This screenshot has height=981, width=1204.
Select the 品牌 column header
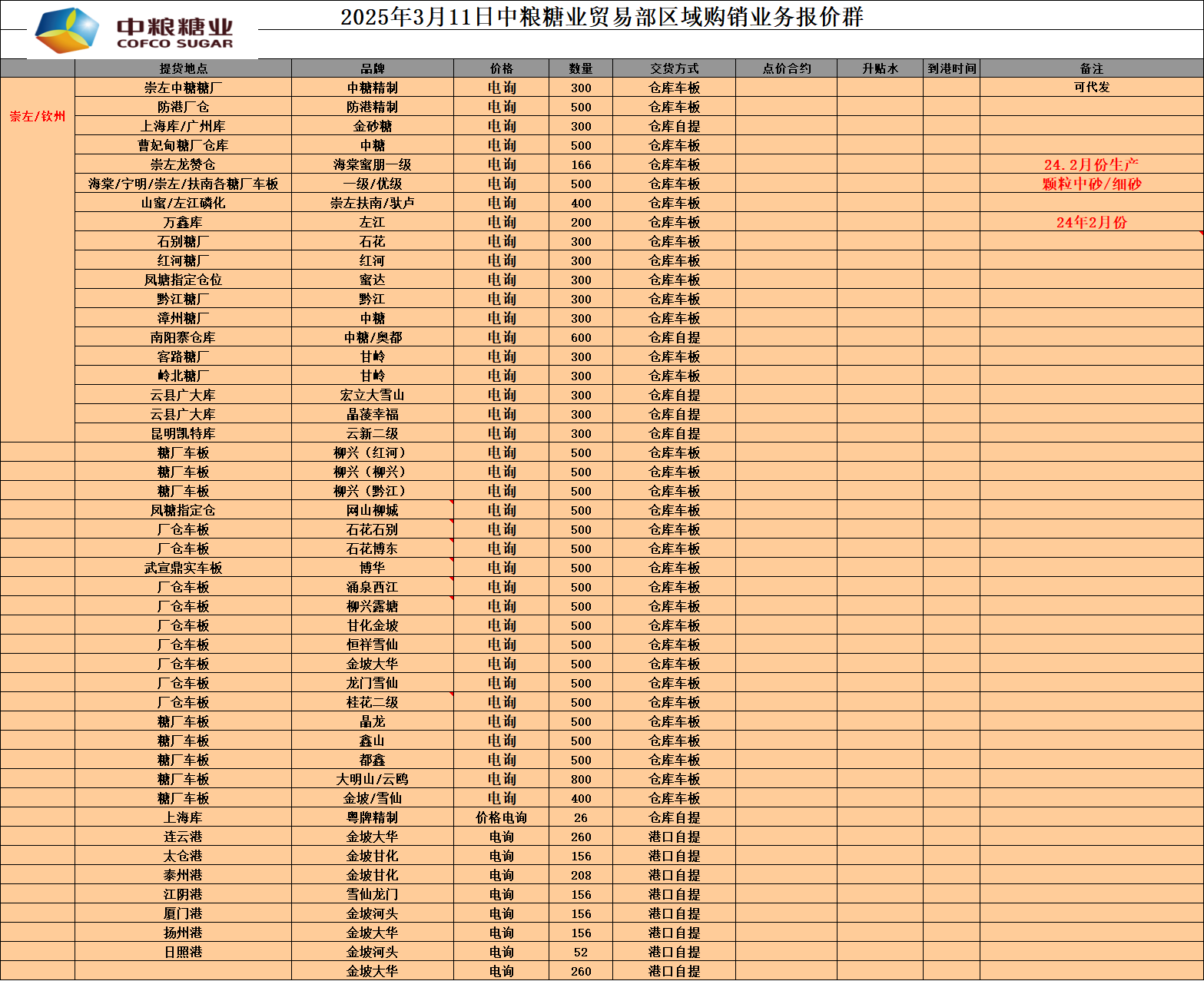[372, 68]
